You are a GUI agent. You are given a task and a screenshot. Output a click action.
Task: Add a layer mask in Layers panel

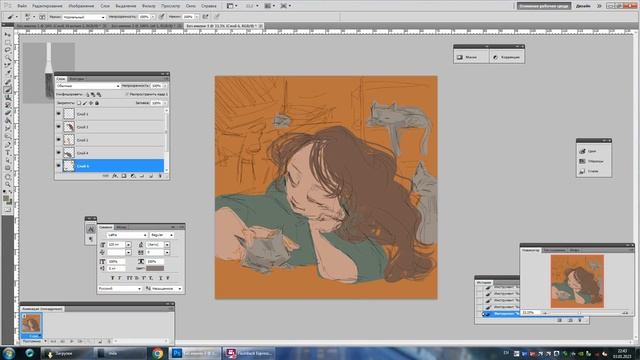point(124,176)
